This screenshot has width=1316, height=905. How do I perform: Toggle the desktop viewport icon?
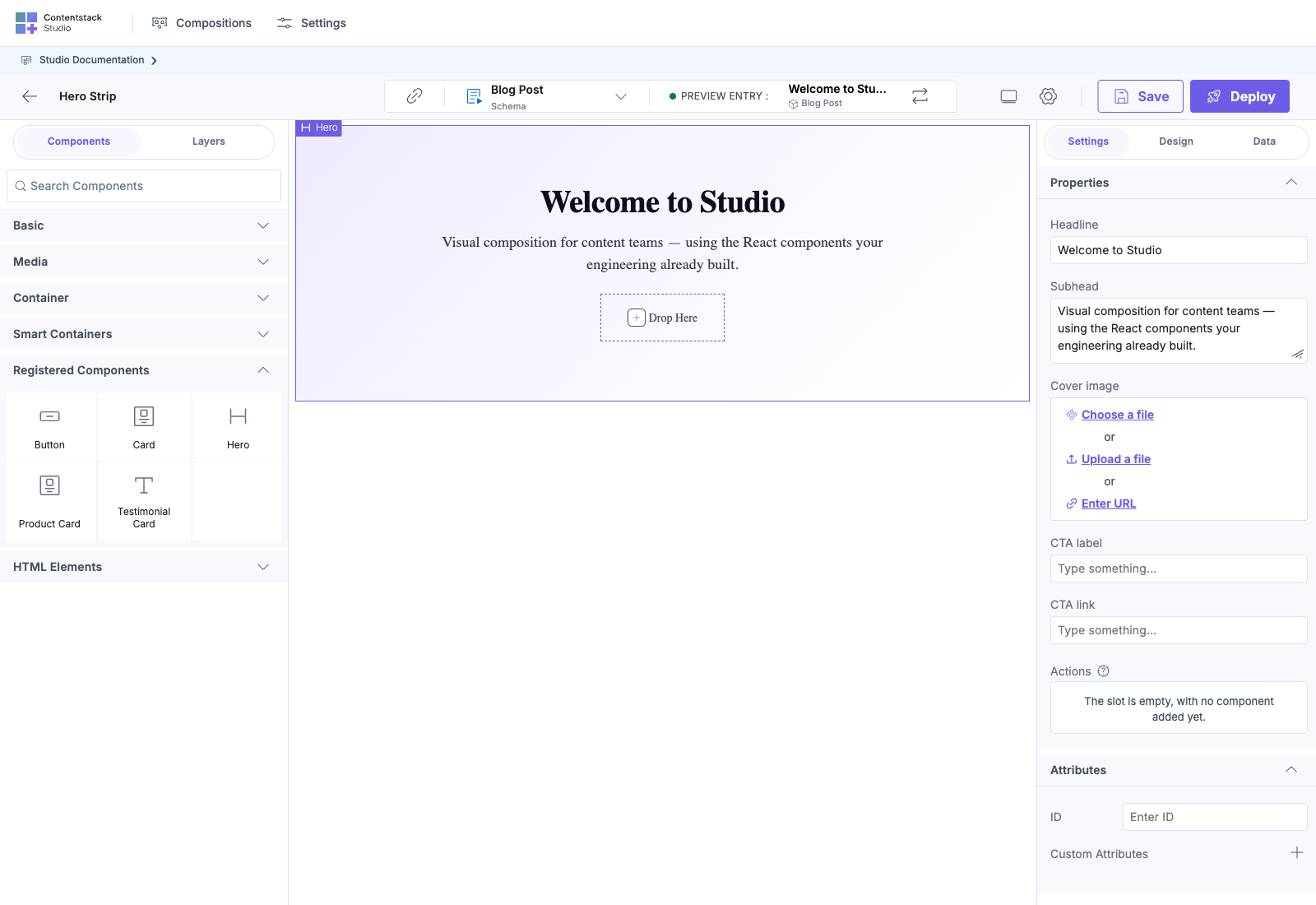[1008, 96]
